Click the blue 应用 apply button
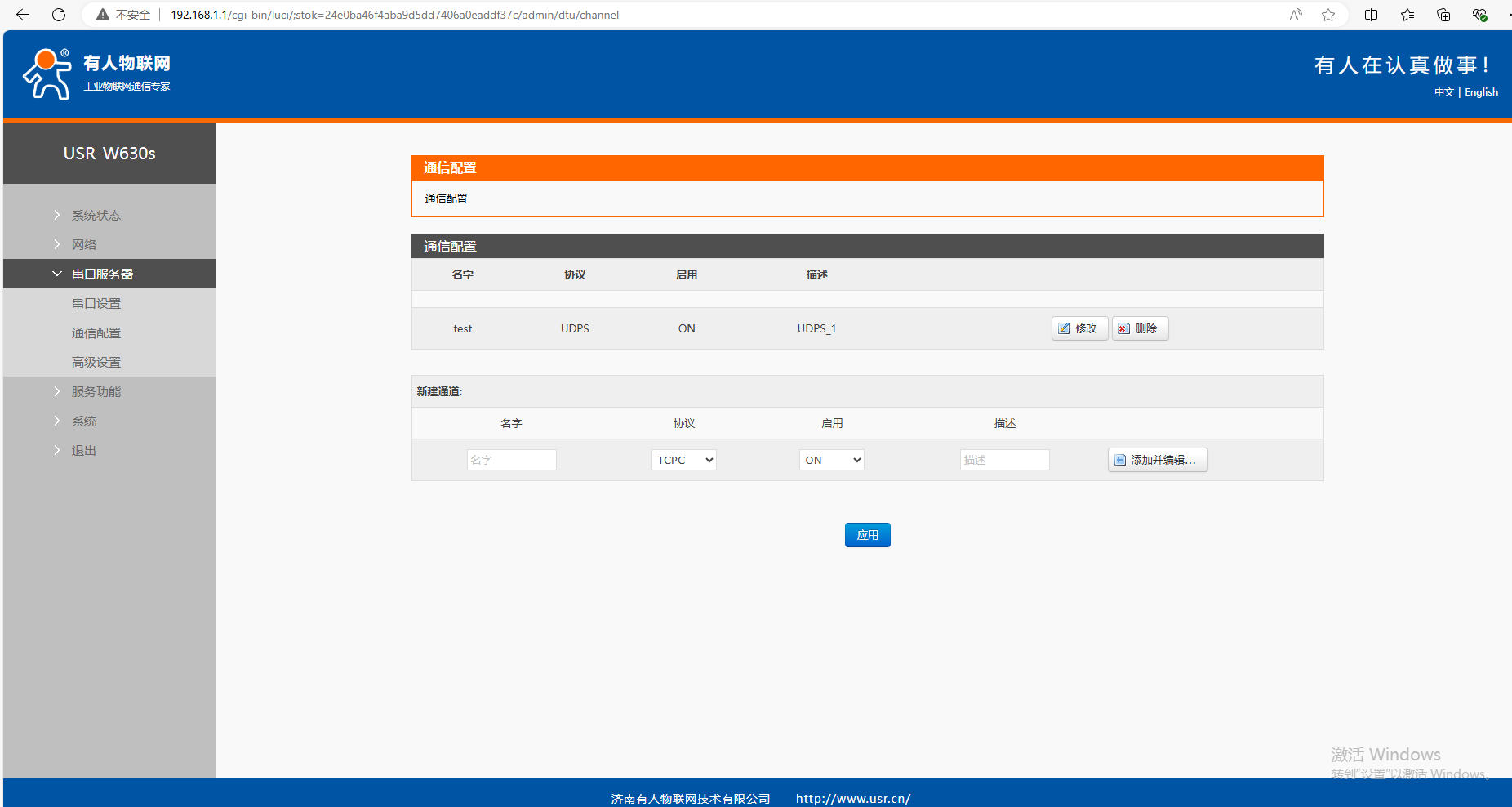The width and height of the screenshot is (1512, 807). tap(867, 535)
